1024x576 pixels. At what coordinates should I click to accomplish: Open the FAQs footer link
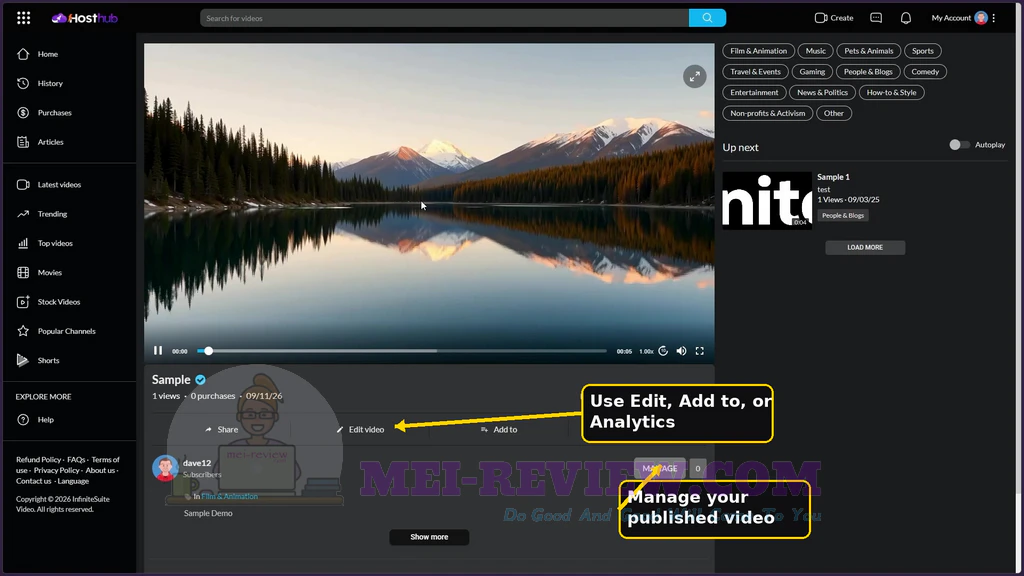76,460
